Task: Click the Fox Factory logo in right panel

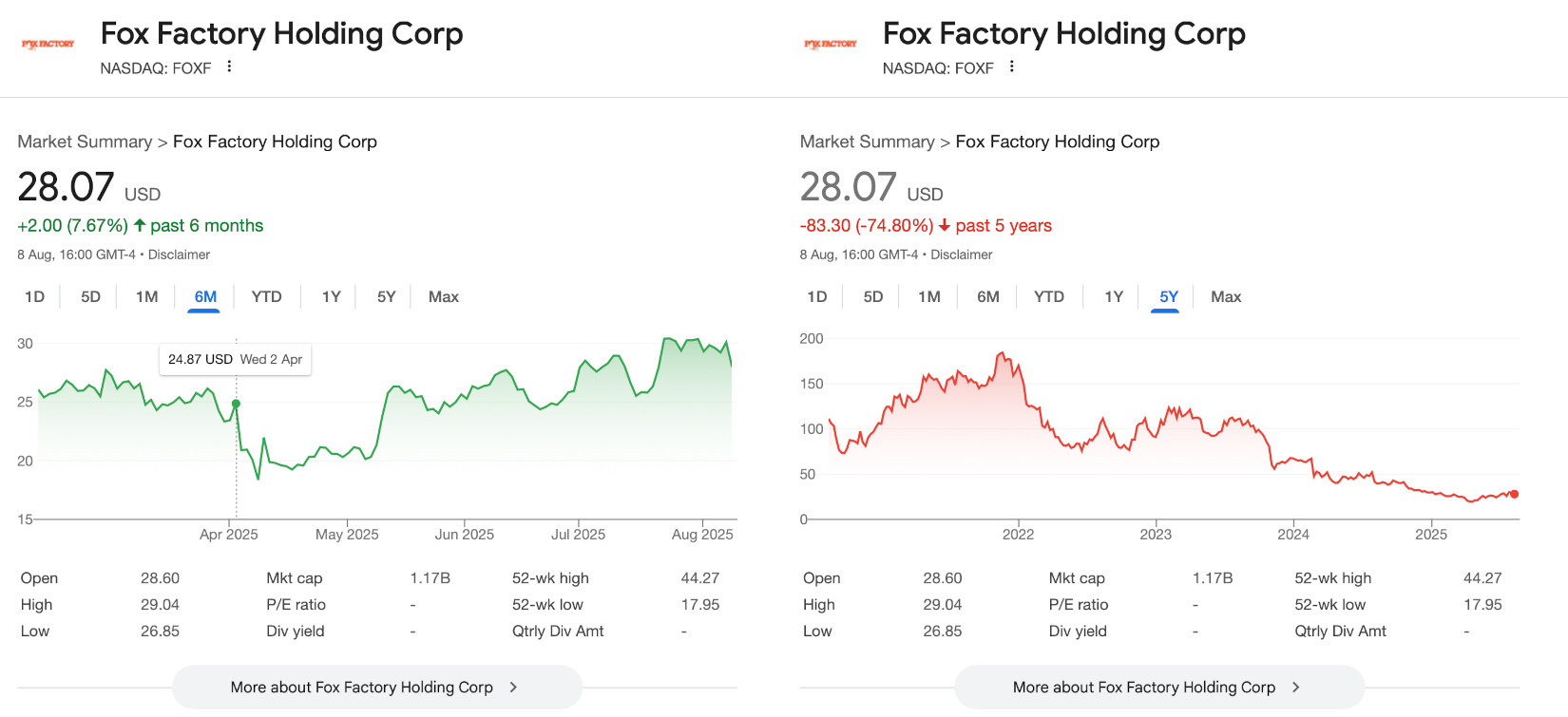Action: 830,44
